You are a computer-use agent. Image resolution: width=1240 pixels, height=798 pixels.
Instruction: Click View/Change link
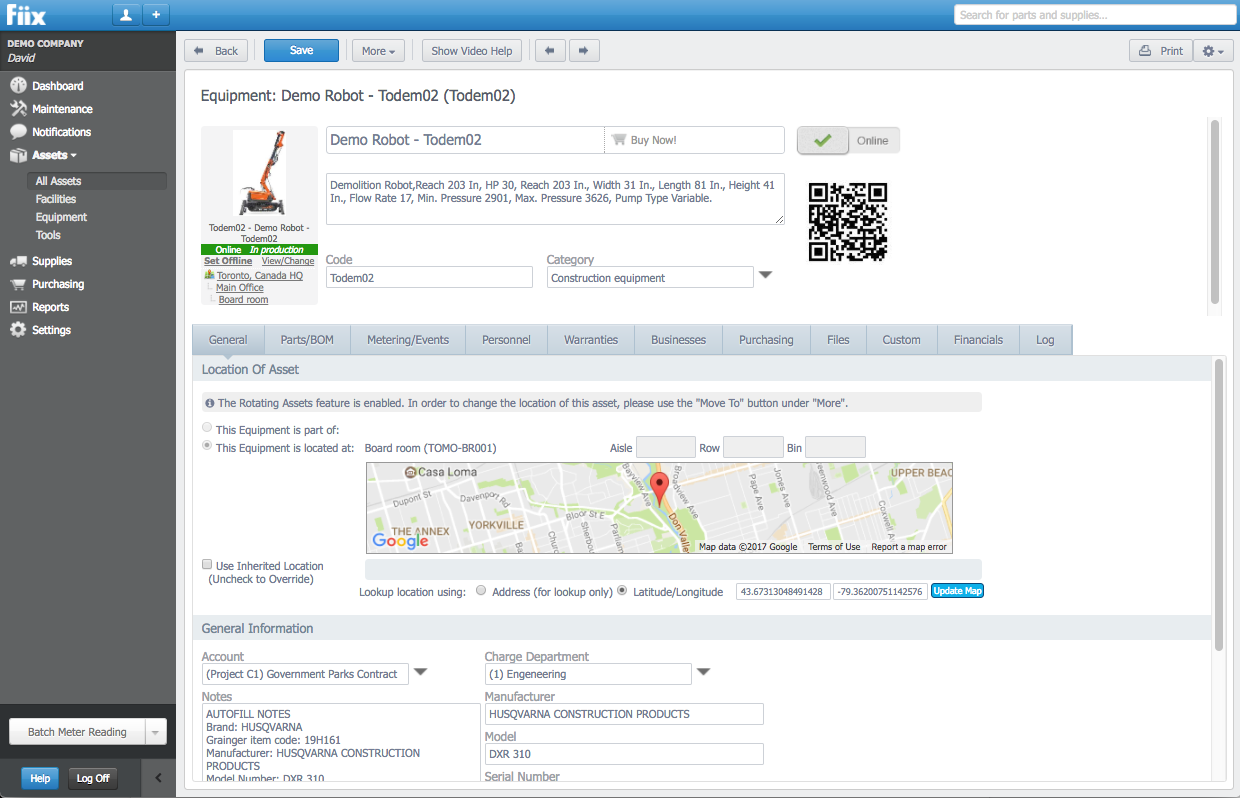coord(288,261)
